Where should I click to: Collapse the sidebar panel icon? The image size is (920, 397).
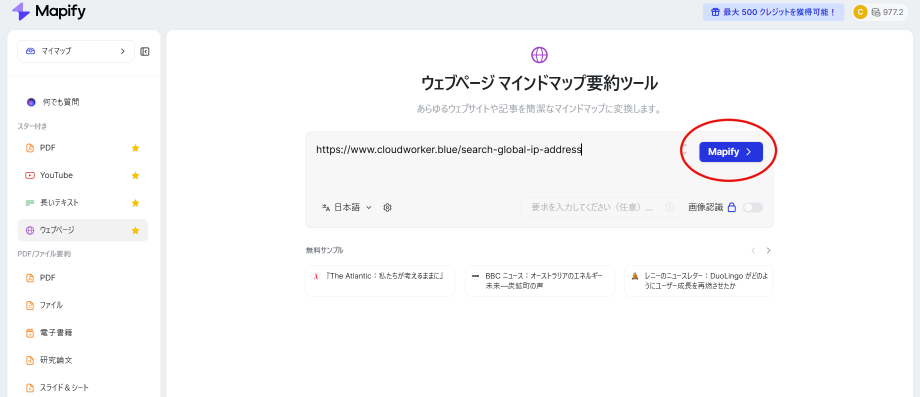(145, 52)
